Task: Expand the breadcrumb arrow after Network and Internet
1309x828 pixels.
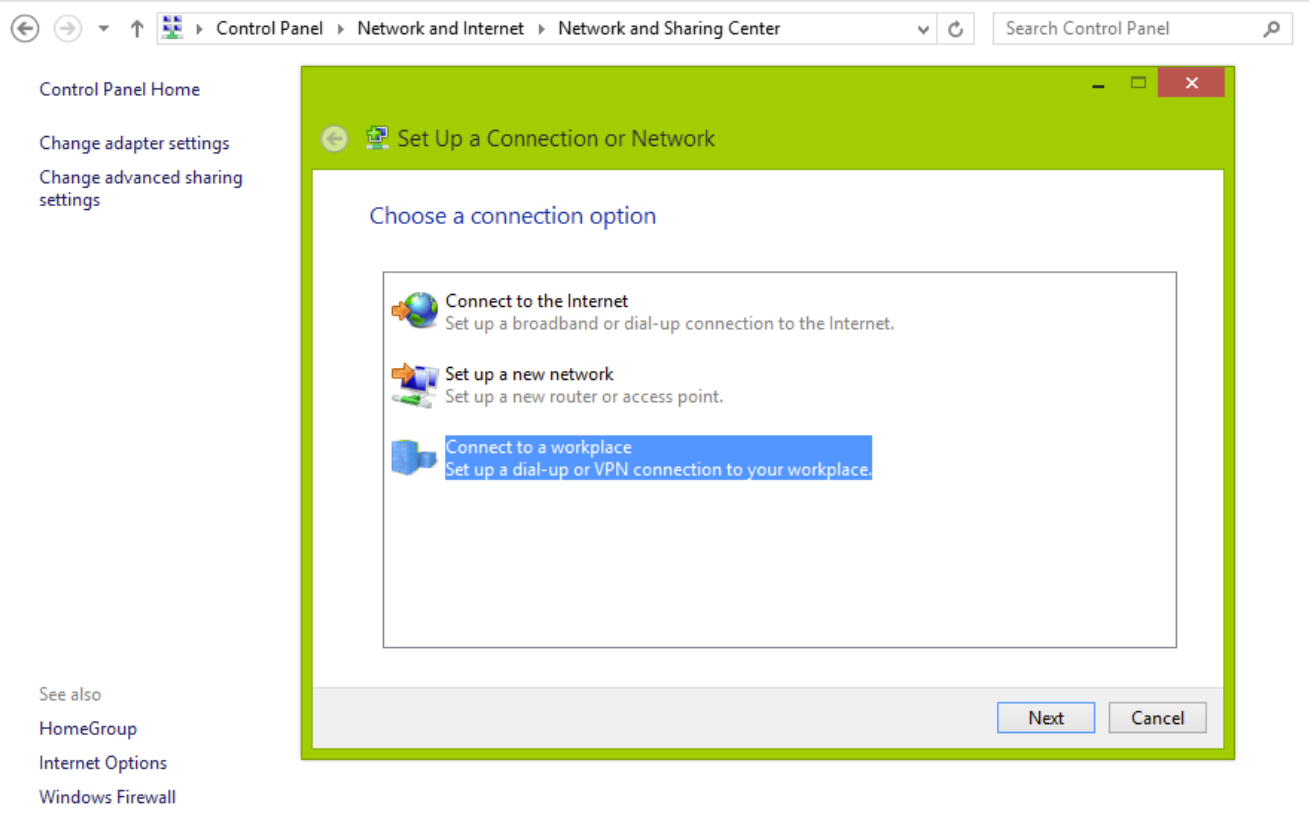Action: pyautogui.click(x=540, y=28)
